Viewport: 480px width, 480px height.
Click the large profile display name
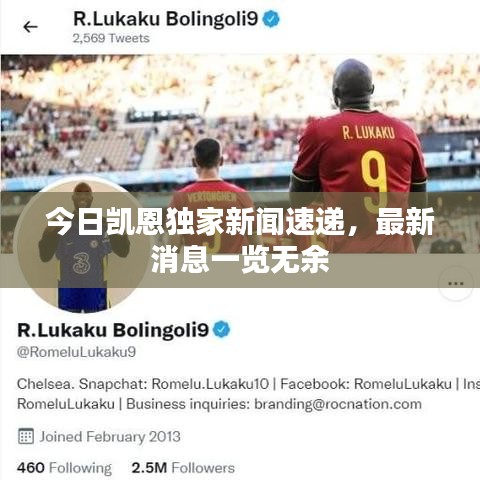113,330
